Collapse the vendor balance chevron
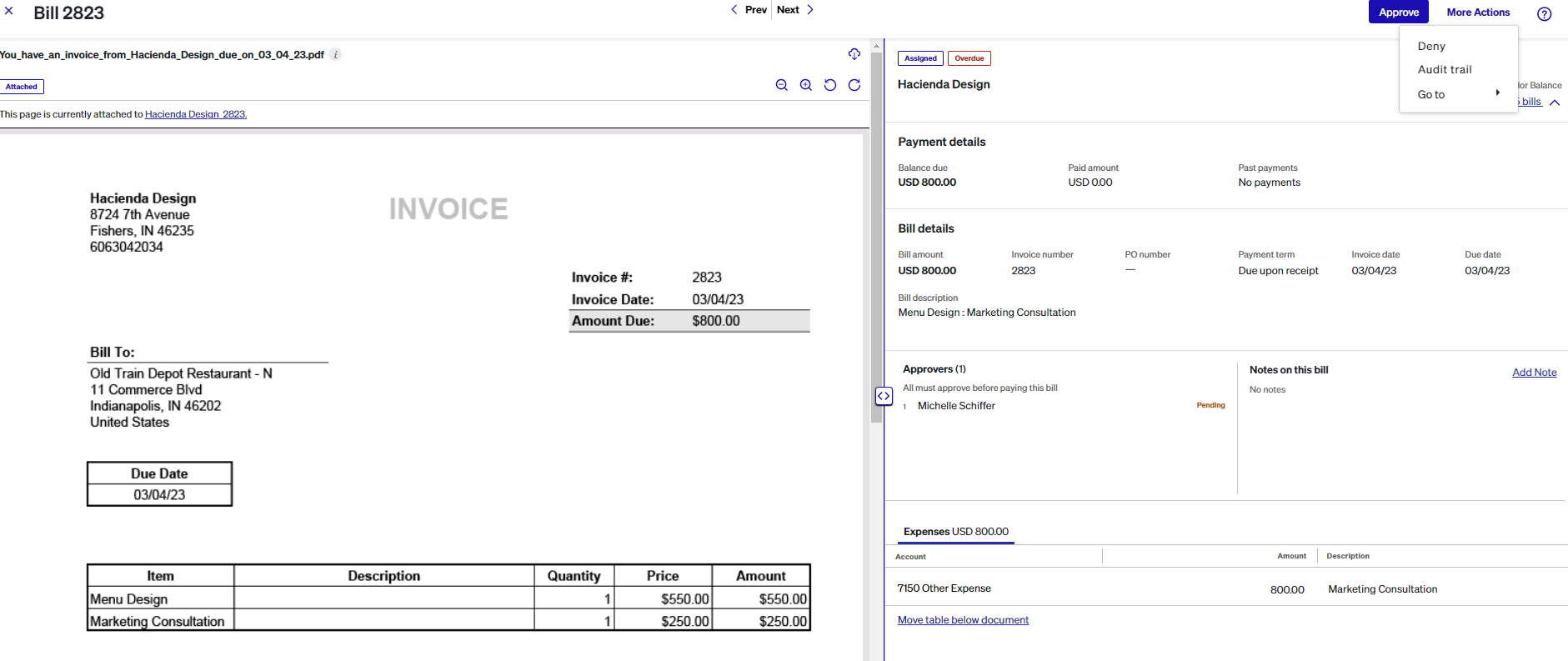The height and width of the screenshot is (661, 1568). click(x=1555, y=103)
